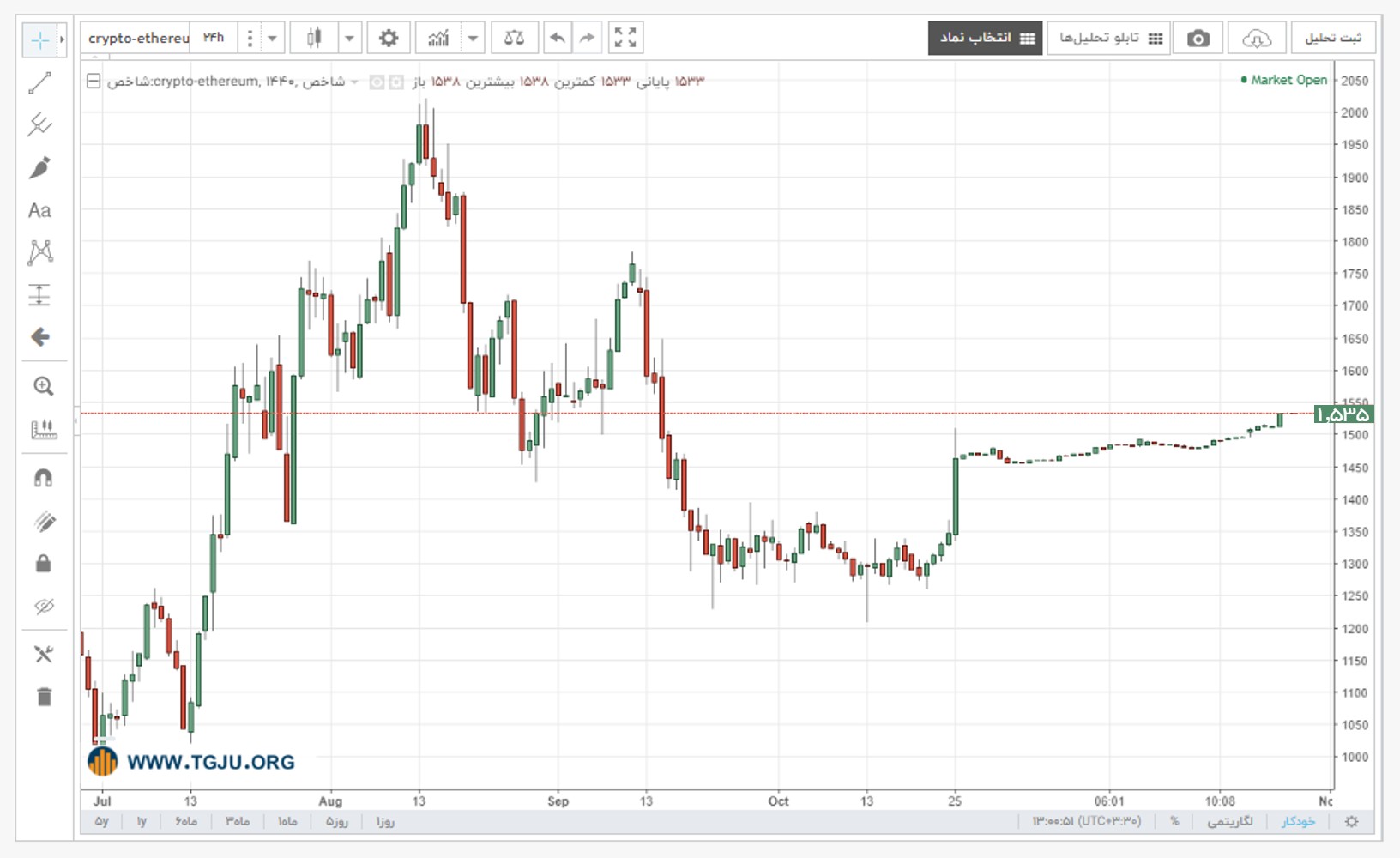Activate the zoom in magnifier tool
The image size is (1400, 858).
coord(43,386)
